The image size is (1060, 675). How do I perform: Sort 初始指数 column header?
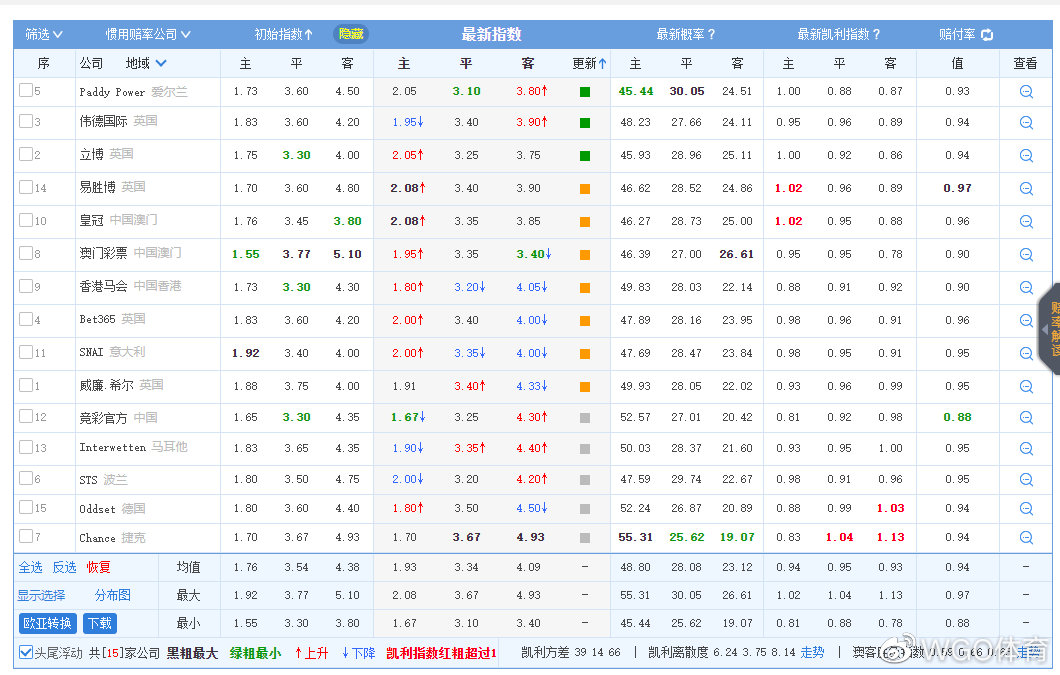click(x=283, y=34)
